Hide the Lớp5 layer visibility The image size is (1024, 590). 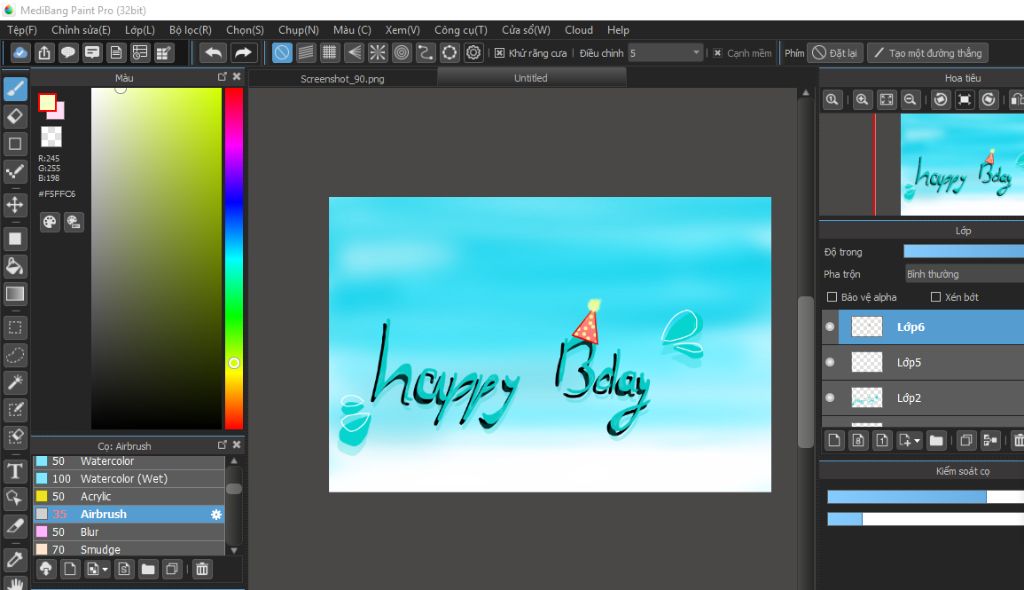pos(829,362)
